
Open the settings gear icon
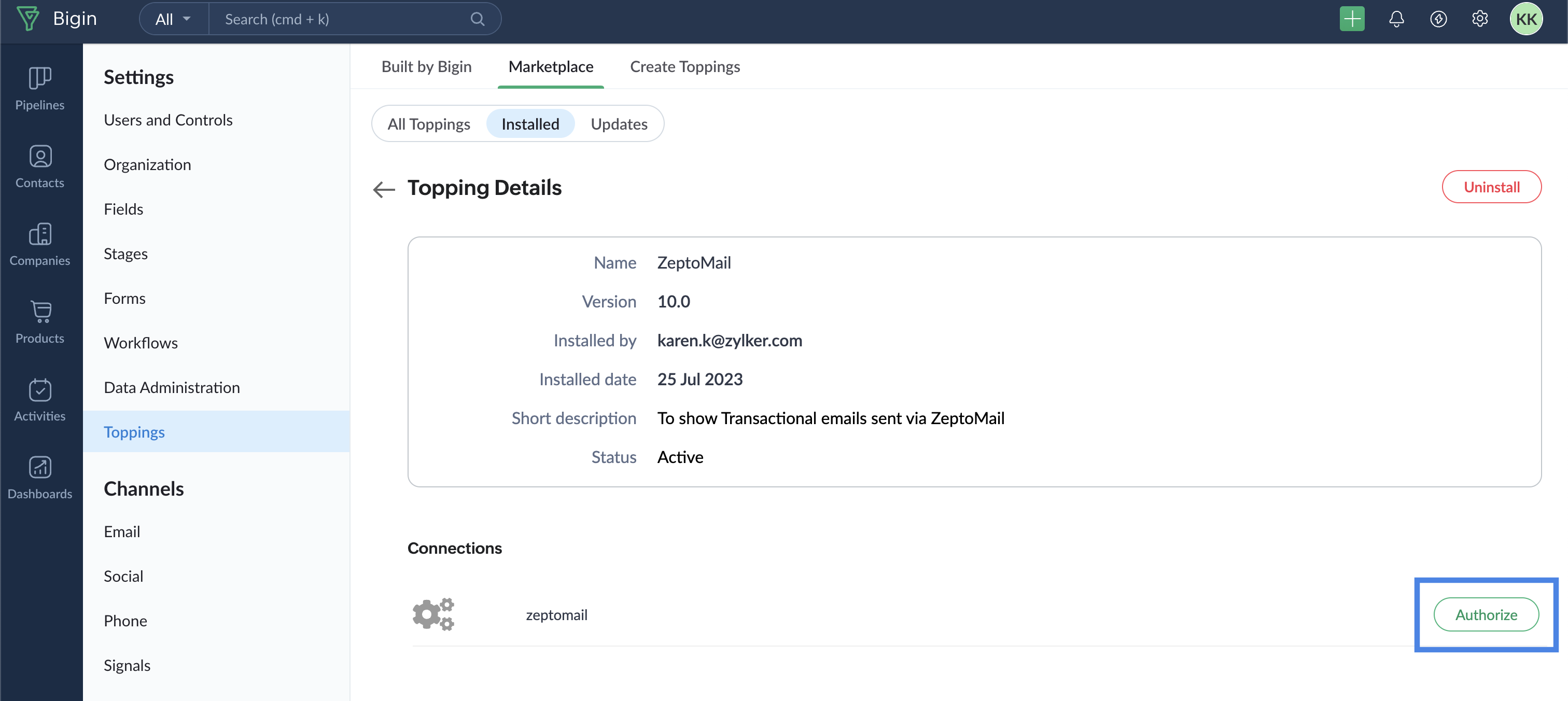tap(1480, 19)
